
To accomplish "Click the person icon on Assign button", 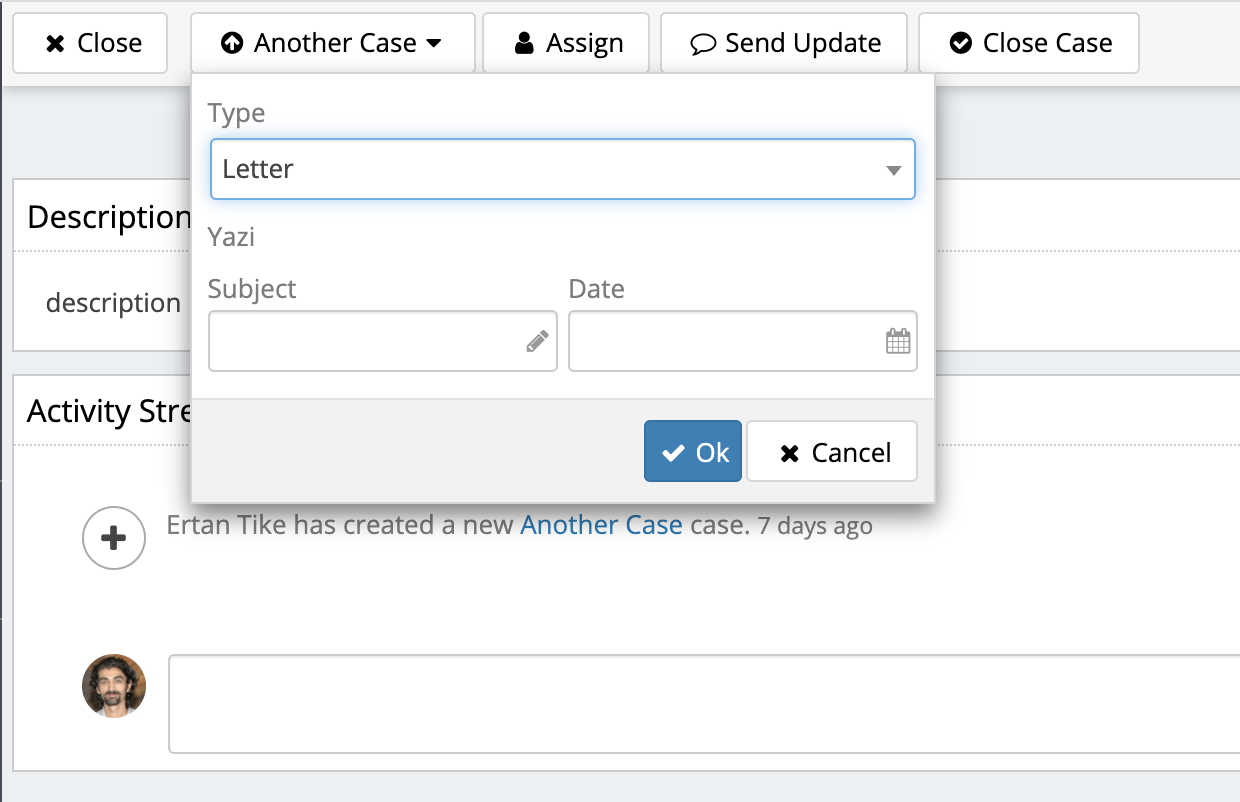I will [x=524, y=43].
